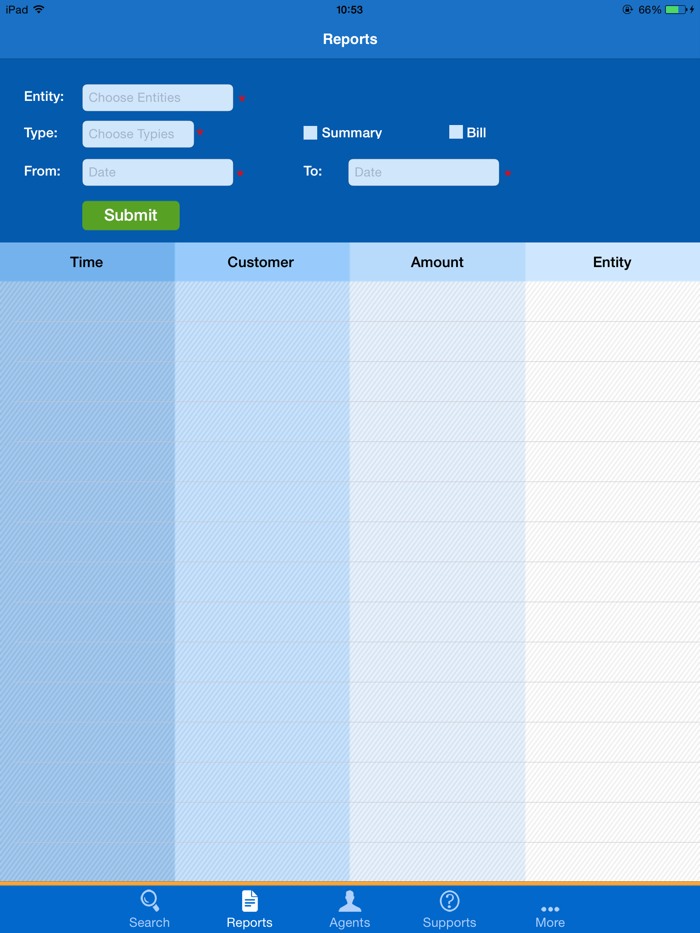
Task: Tap the 66% battery percentage text
Action: [649, 10]
